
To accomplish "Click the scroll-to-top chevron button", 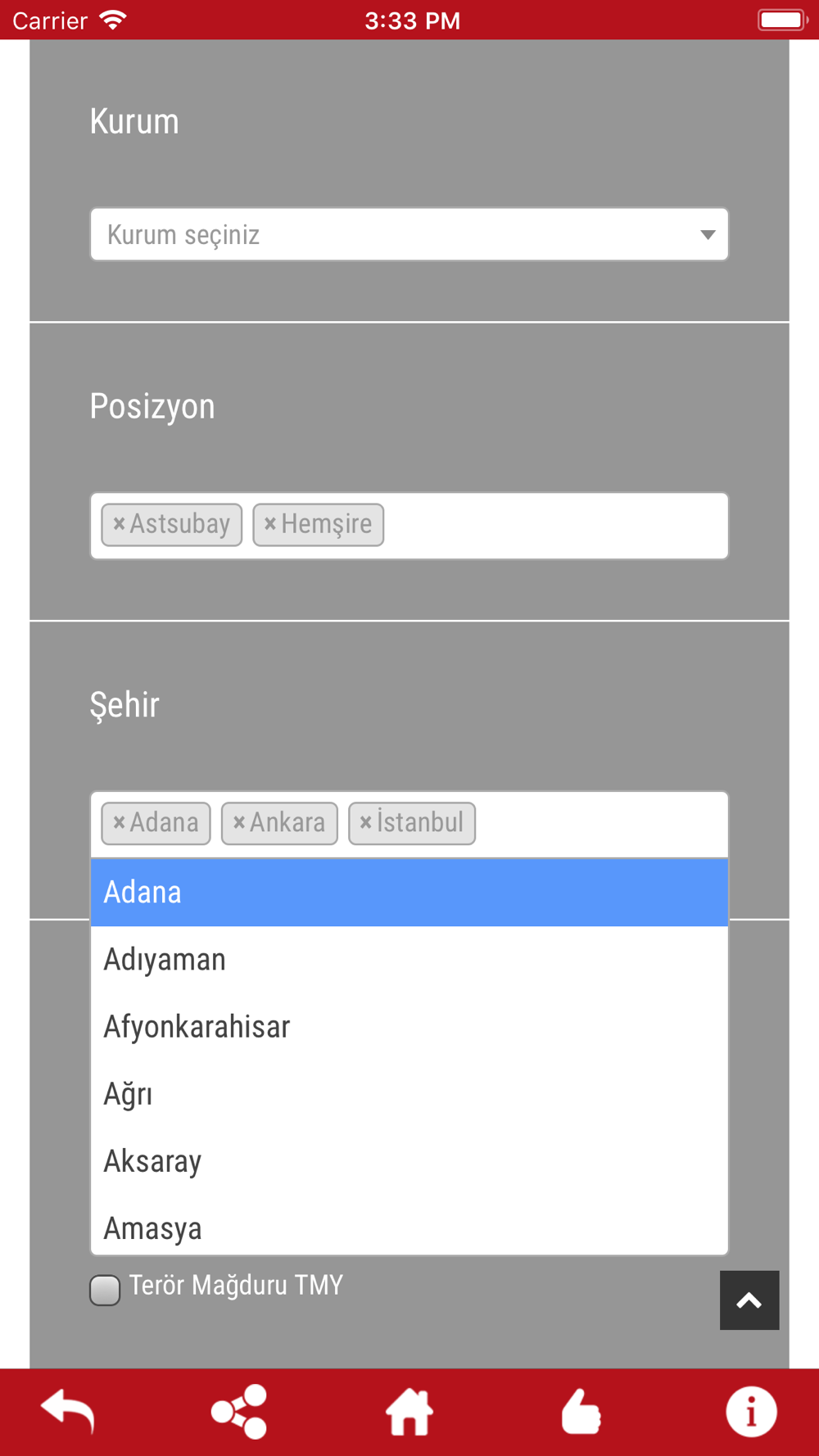I will (749, 1300).
